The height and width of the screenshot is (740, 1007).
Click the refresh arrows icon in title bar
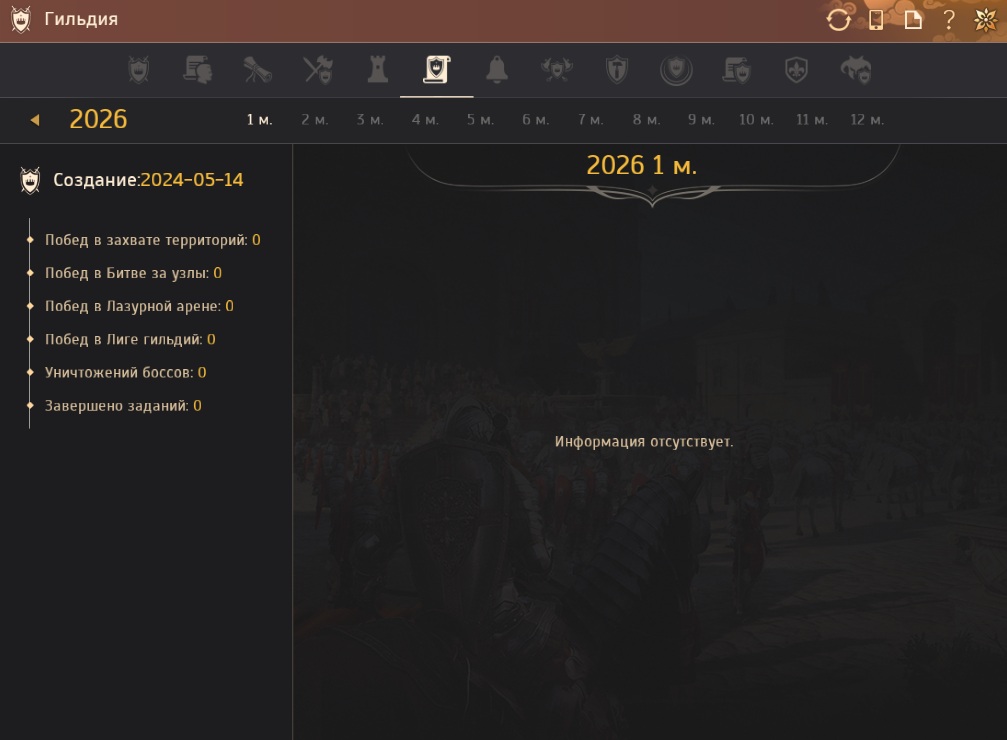pyautogui.click(x=838, y=21)
